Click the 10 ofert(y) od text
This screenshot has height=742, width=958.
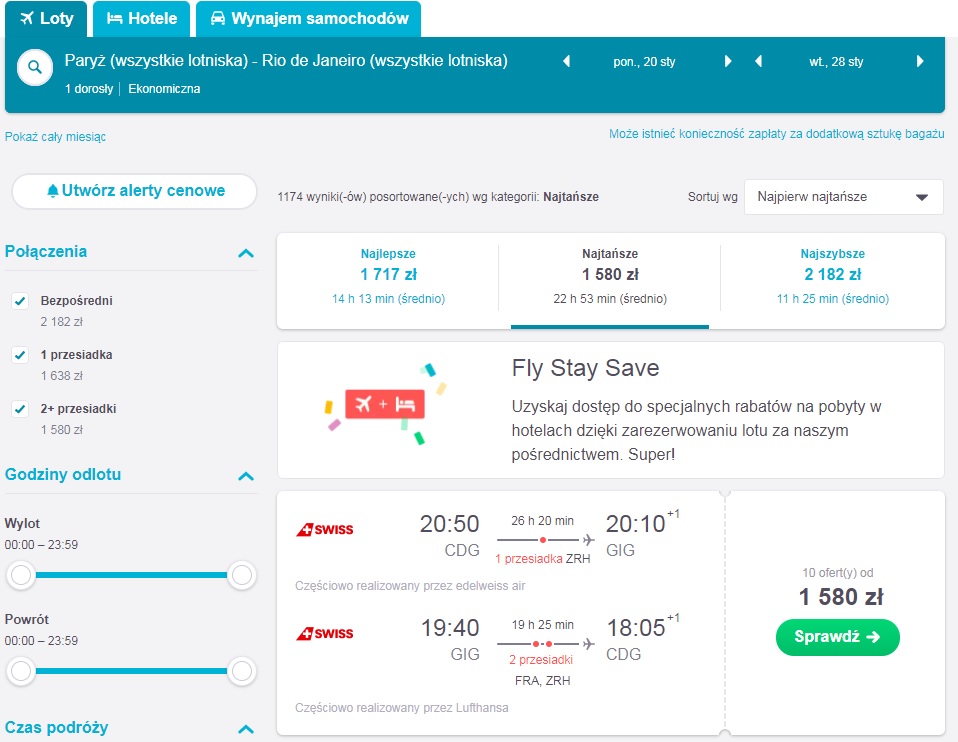tap(838, 573)
